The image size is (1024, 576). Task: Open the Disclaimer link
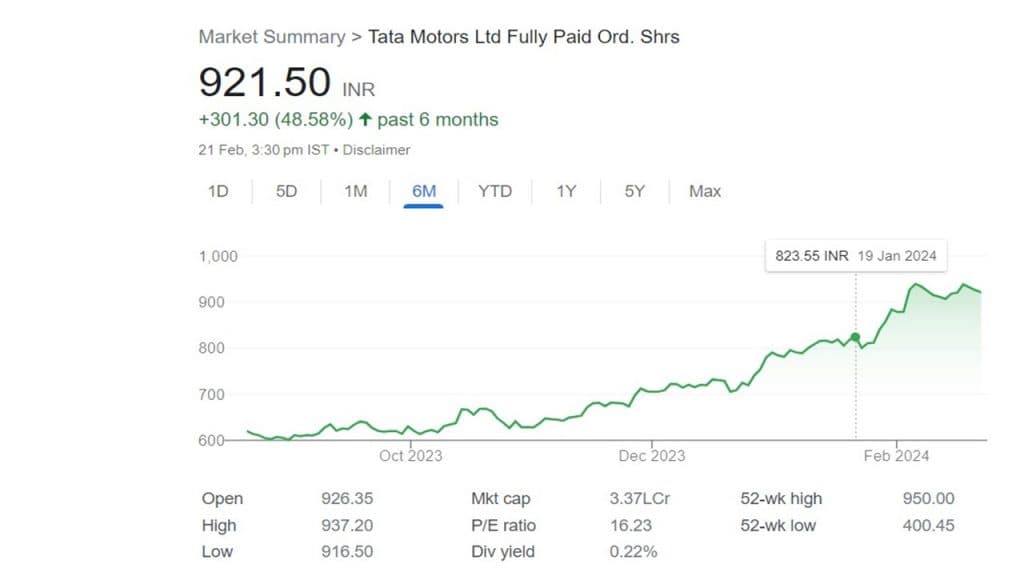[x=377, y=150]
